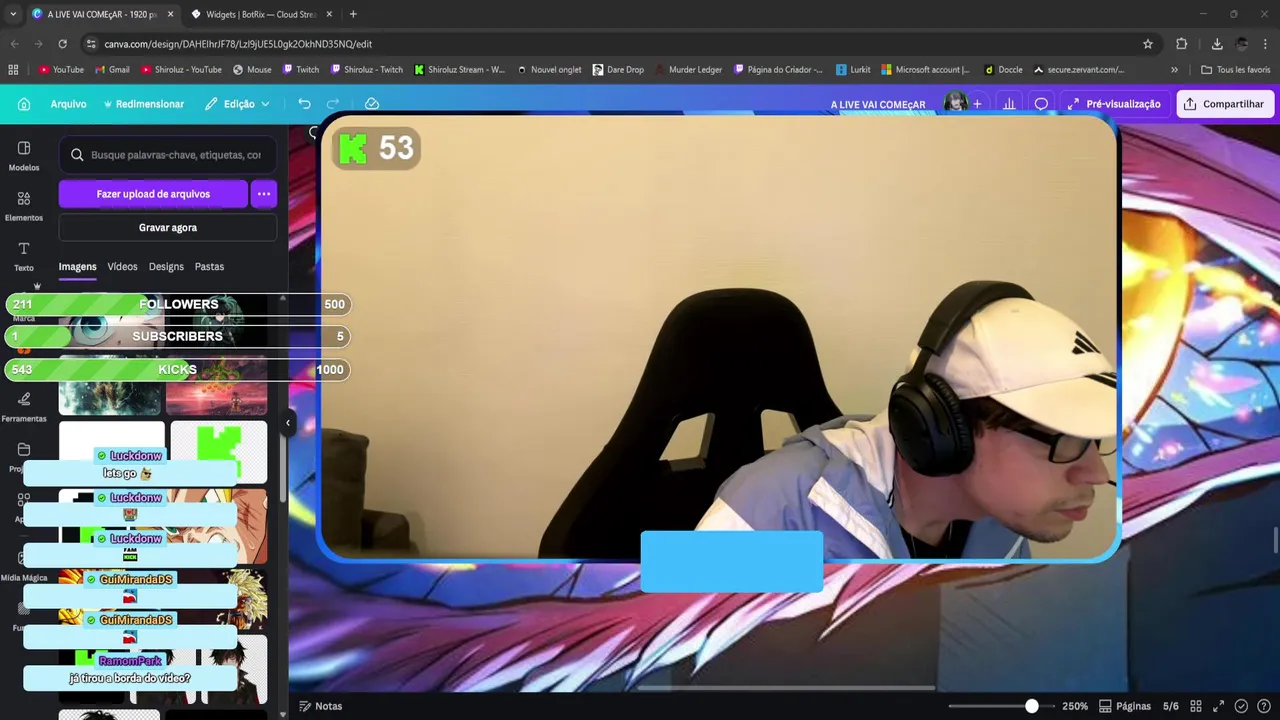This screenshot has width=1280, height=720.
Task: Switch to the Pastas tab
Action: pos(209,267)
